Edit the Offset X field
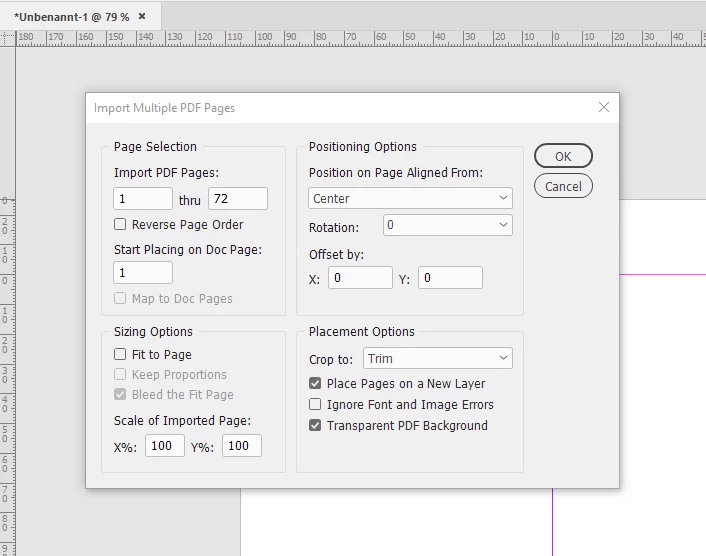The width and height of the screenshot is (706, 556). click(360, 278)
